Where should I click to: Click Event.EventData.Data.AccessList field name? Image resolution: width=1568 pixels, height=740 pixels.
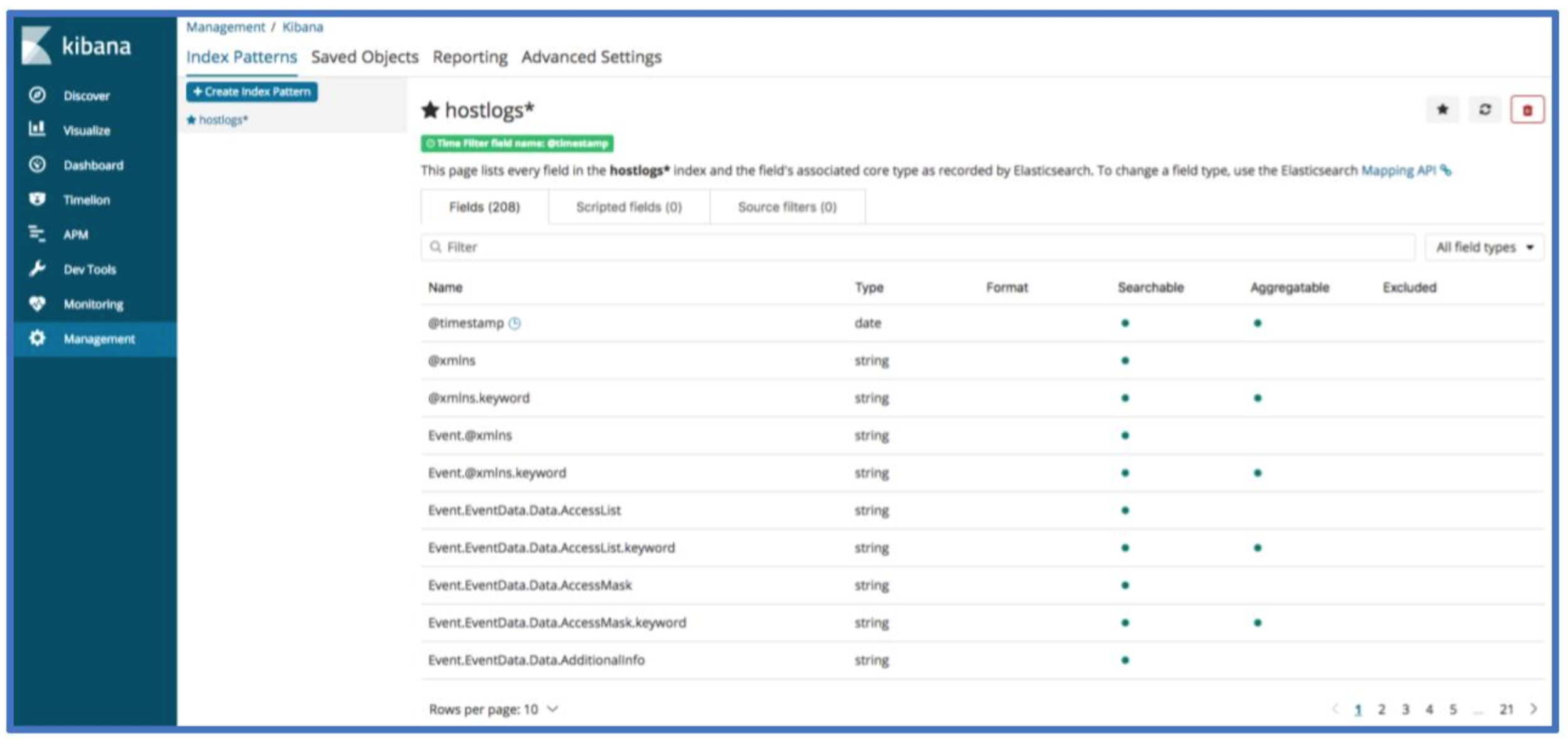(524, 510)
